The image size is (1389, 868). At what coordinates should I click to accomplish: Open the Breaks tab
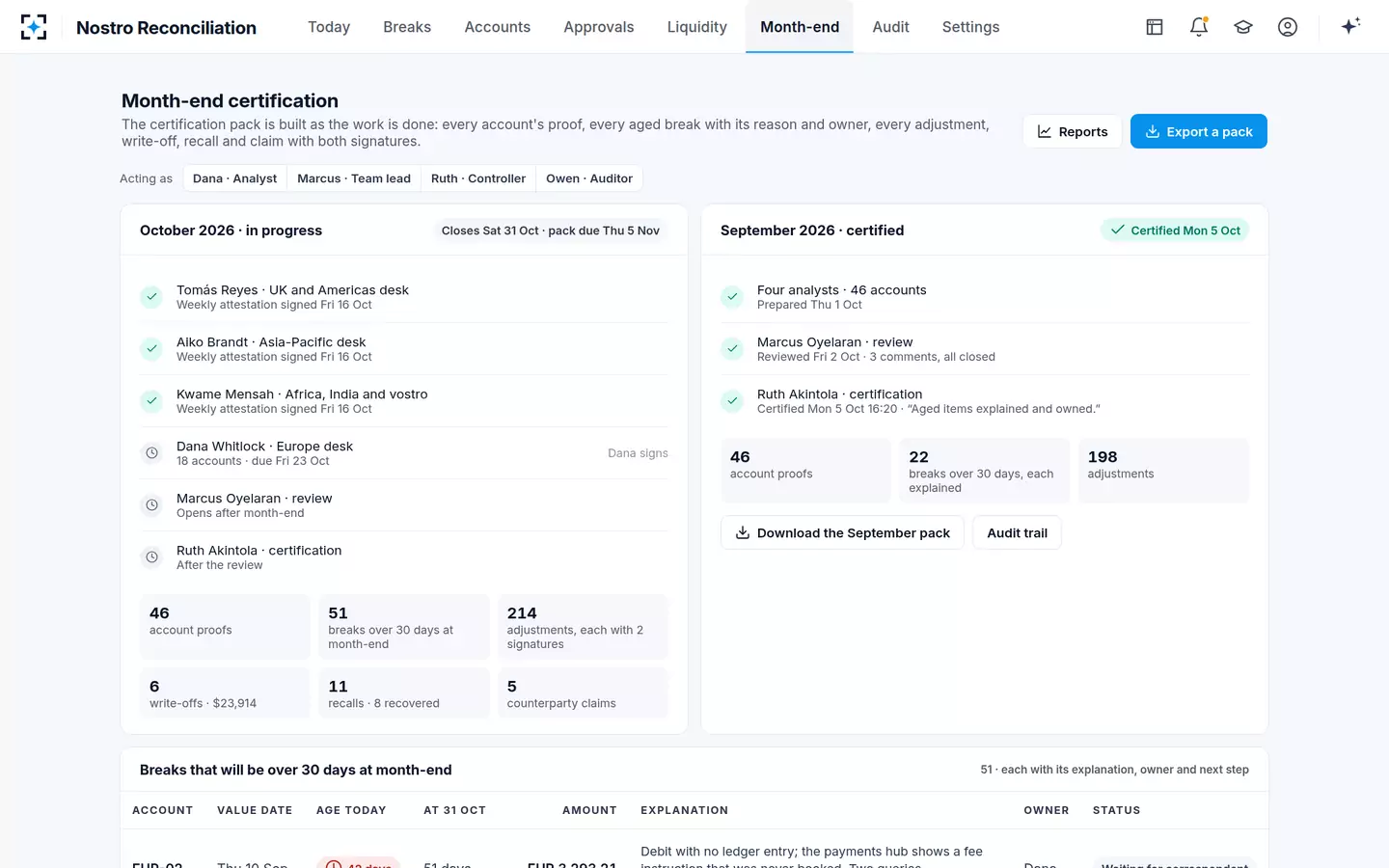tap(407, 27)
